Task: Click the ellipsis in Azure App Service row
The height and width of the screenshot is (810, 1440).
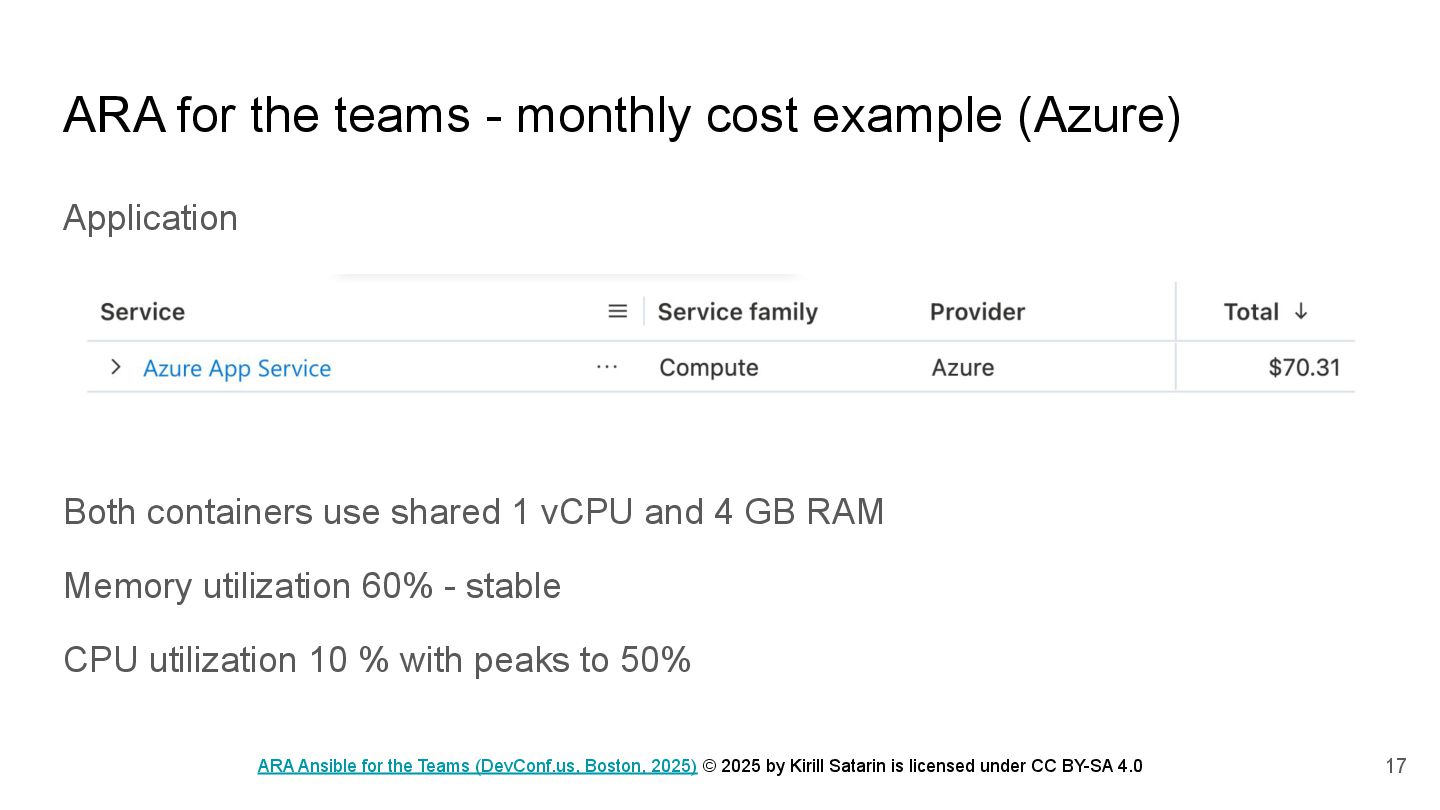Action: point(607,367)
